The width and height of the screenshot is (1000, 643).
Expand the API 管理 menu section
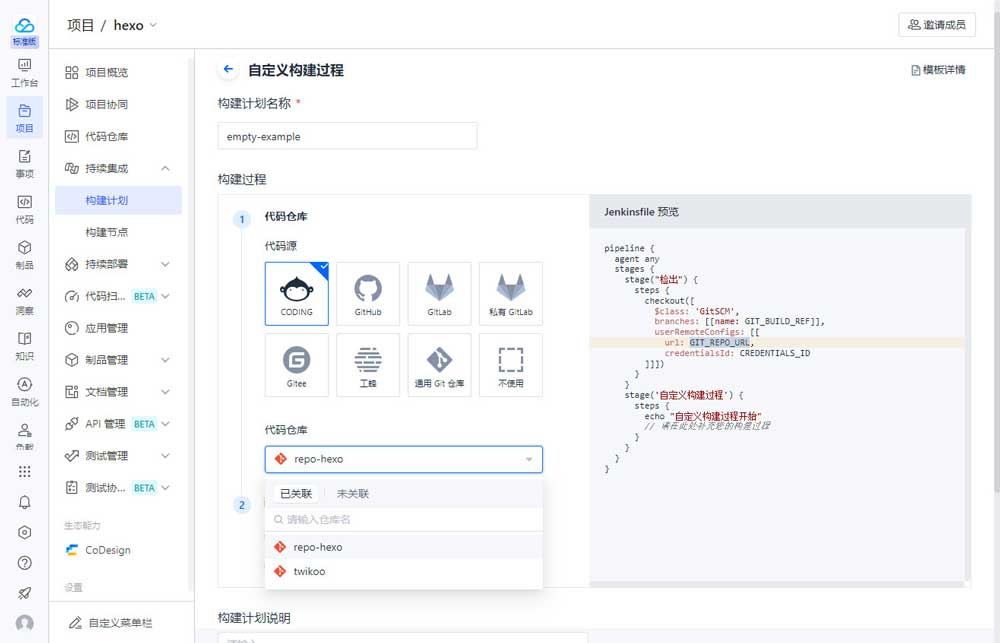coord(165,424)
